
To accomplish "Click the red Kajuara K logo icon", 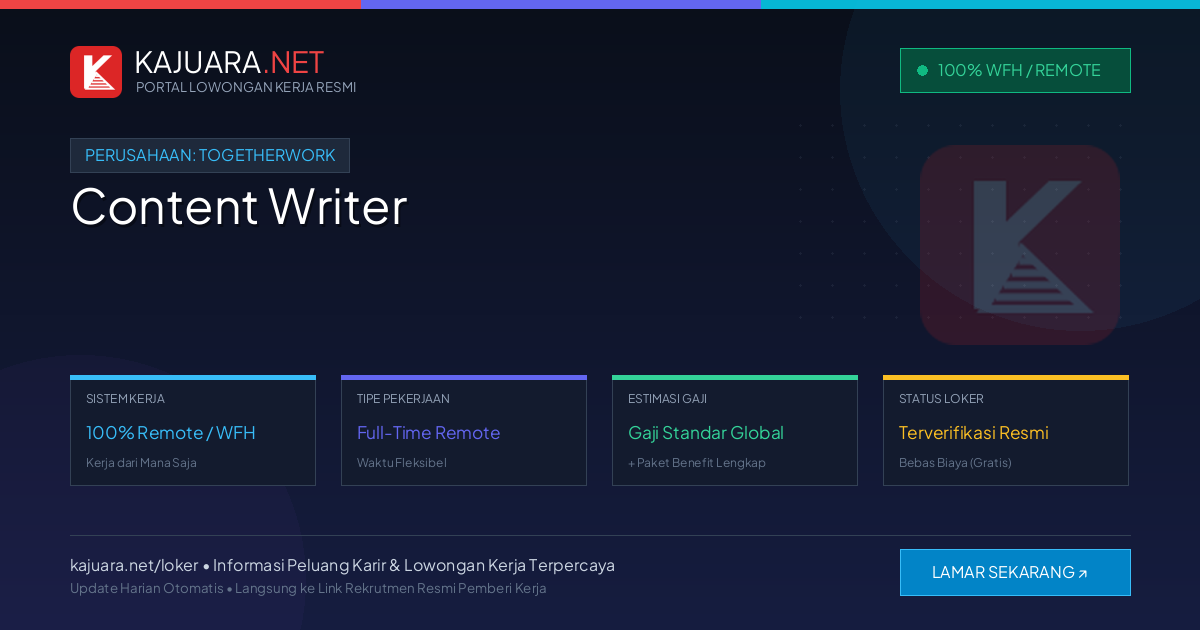I will tap(96, 72).
